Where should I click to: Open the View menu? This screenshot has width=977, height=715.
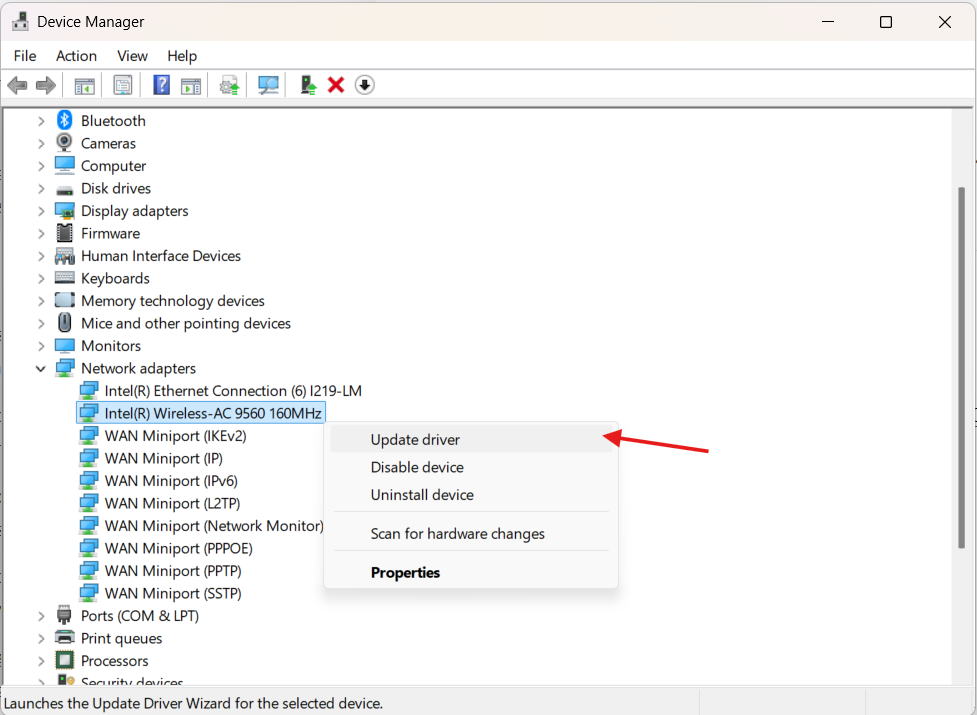pyautogui.click(x=132, y=55)
